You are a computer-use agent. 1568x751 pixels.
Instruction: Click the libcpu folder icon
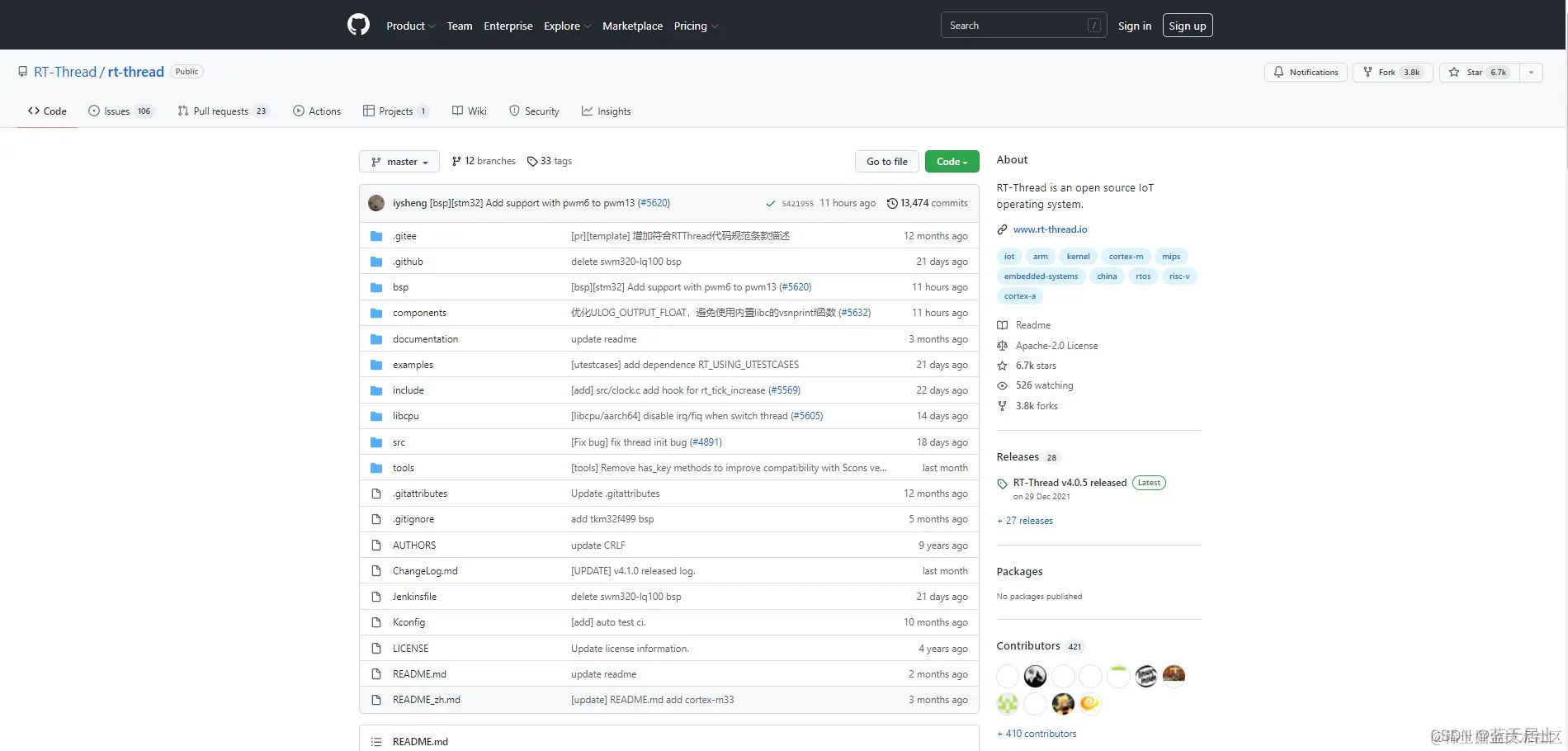point(376,416)
